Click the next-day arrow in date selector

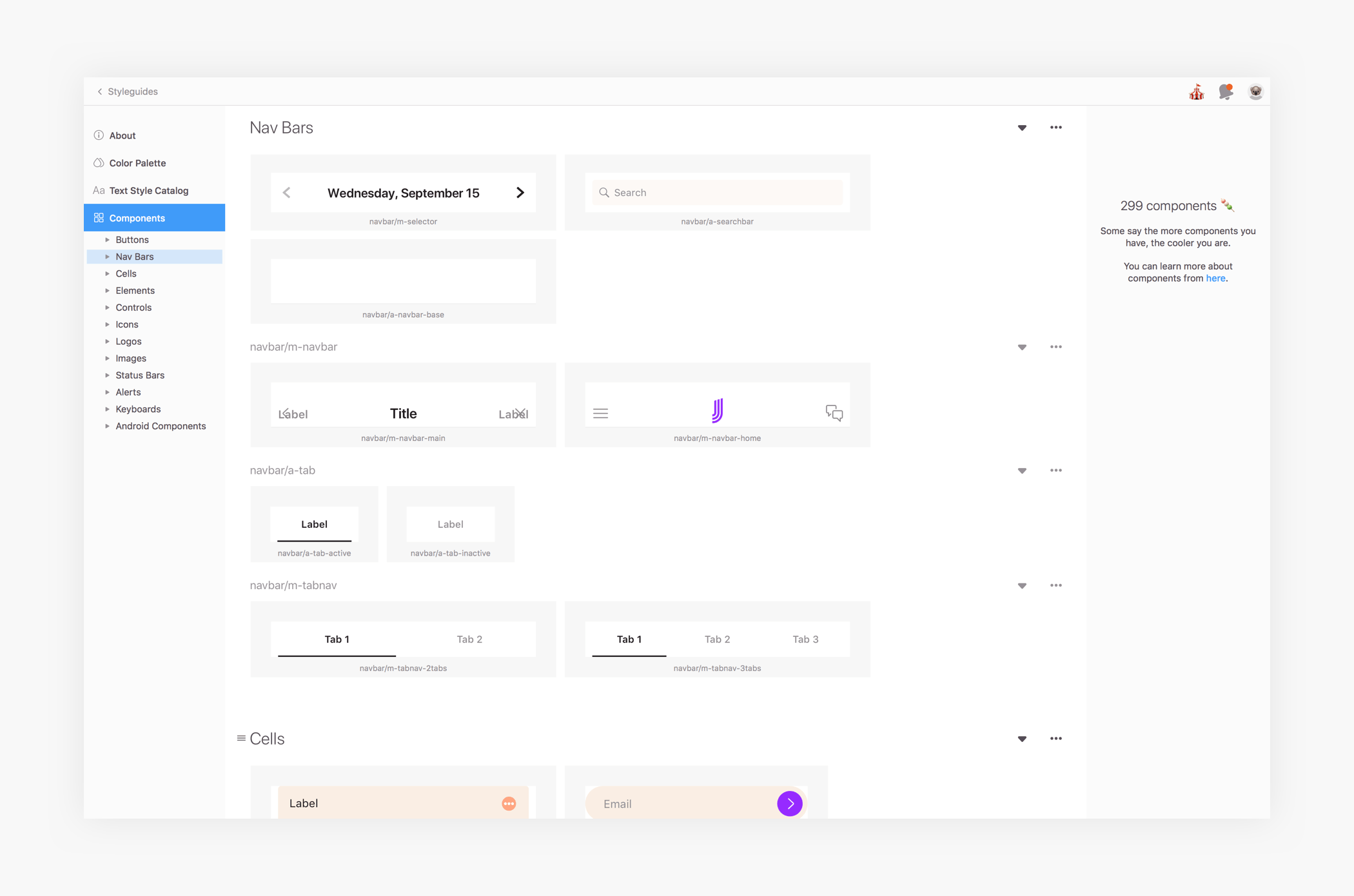[x=520, y=193]
